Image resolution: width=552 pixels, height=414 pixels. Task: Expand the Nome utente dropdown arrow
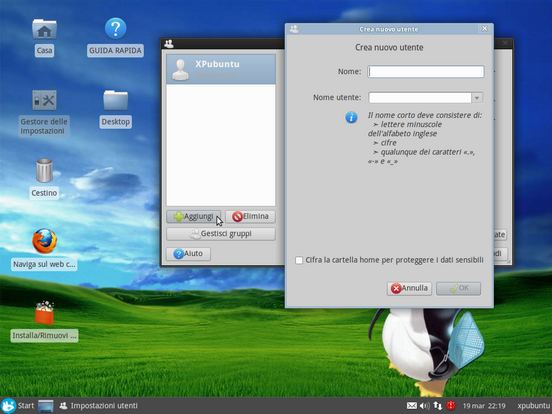point(477,98)
